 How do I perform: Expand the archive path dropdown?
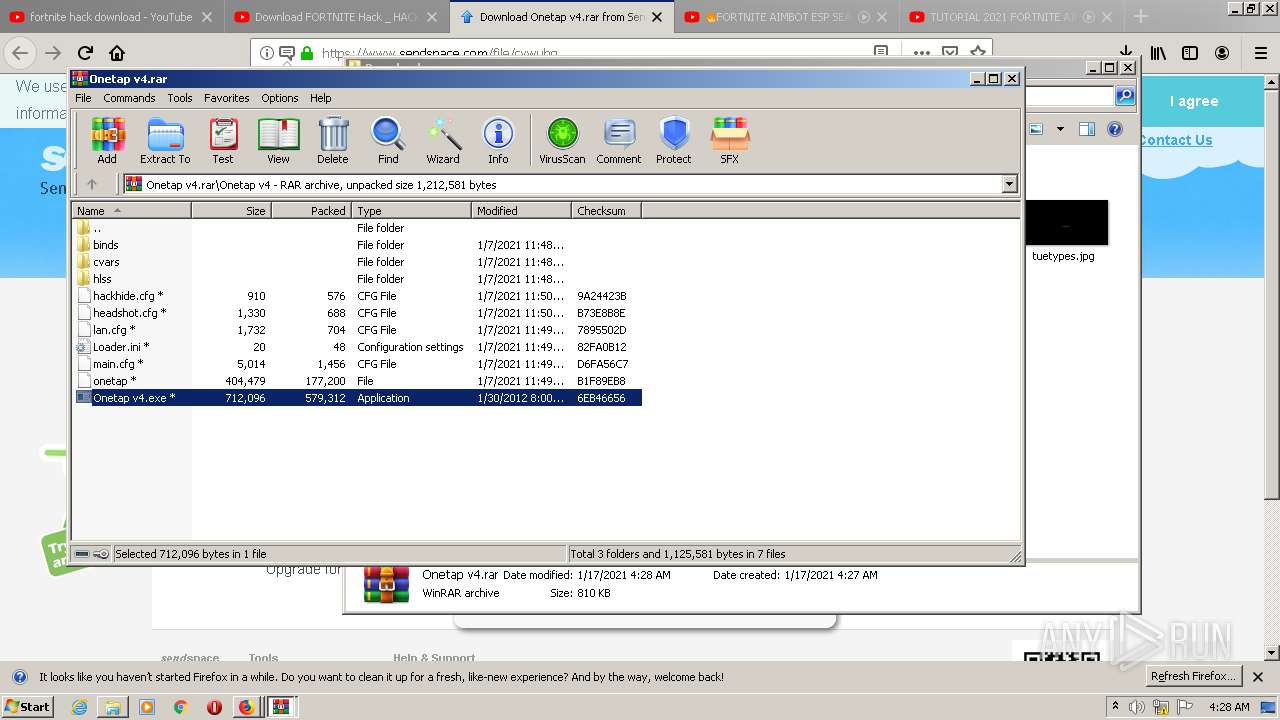point(1009,184)
